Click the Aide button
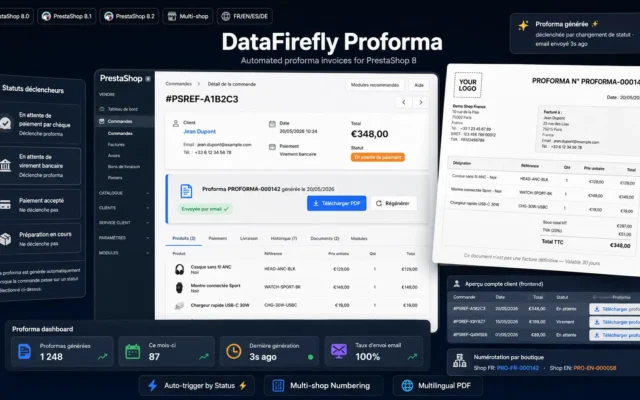 tap(419, 85)
